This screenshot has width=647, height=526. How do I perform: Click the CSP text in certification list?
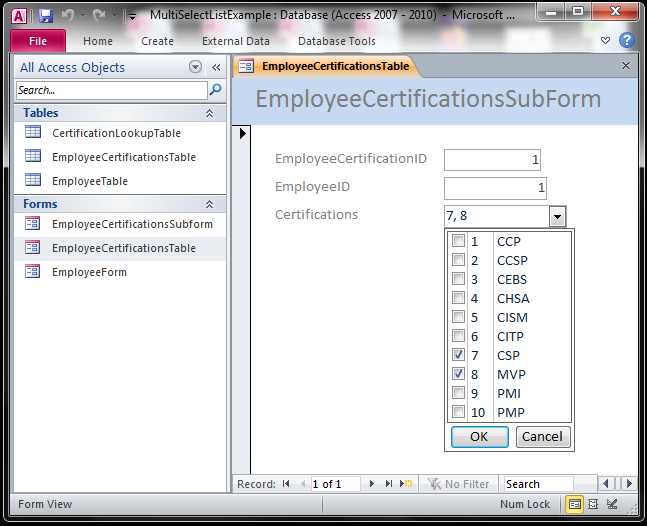[x=508, y=356]
